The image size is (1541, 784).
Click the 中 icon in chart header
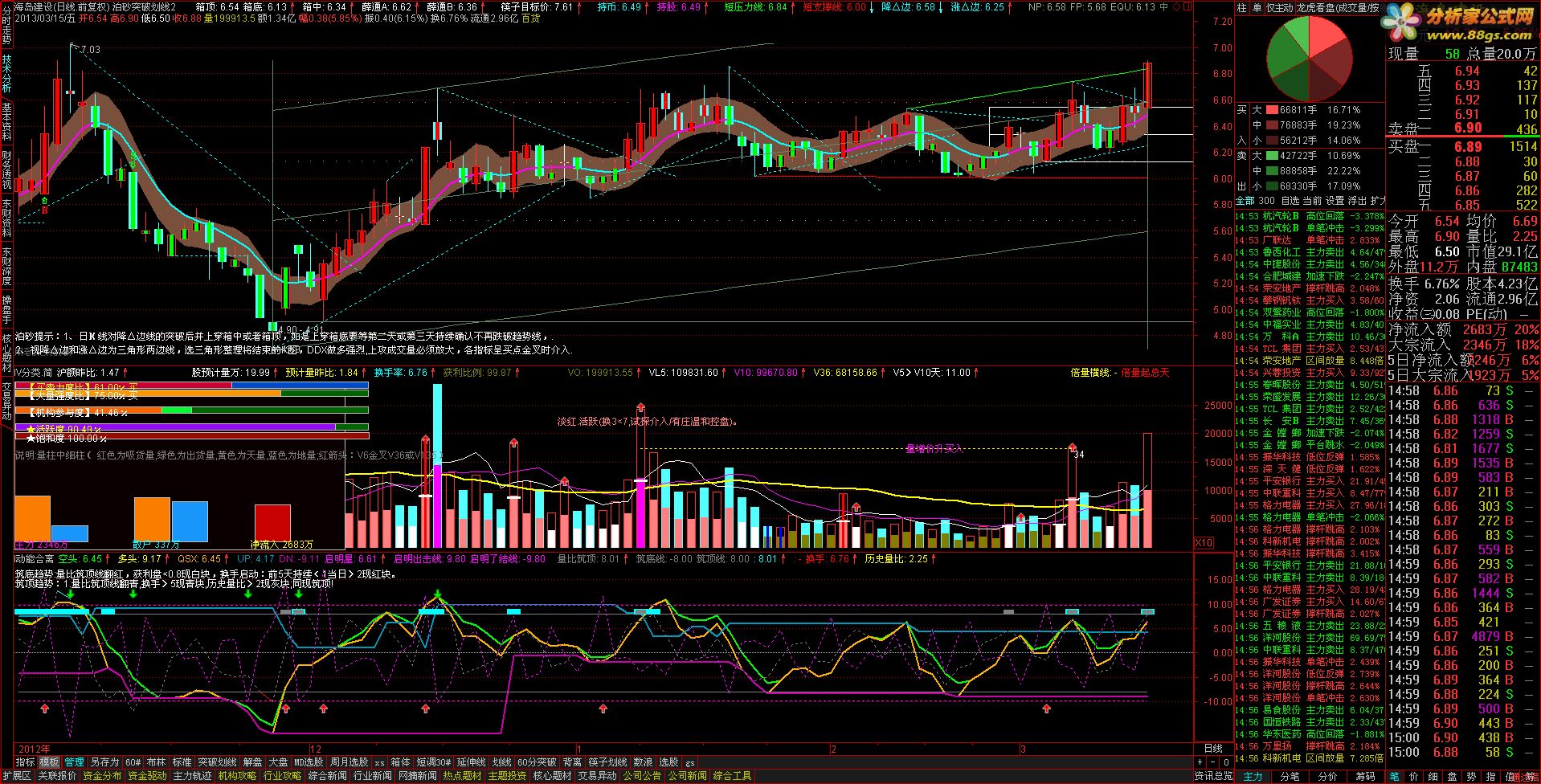pos(1164,6)
